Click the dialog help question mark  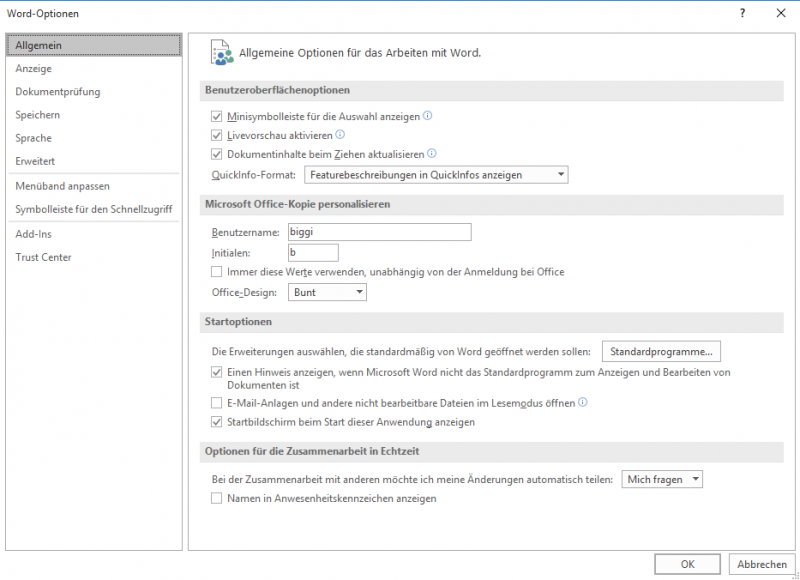[741, 14]
